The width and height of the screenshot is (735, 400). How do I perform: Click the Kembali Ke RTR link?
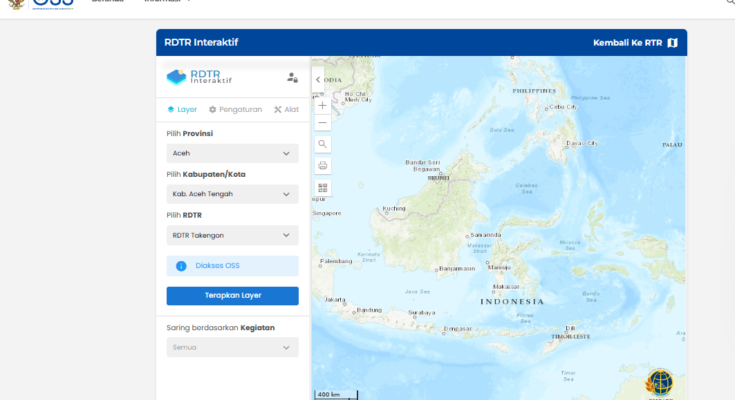coord(635,43)
